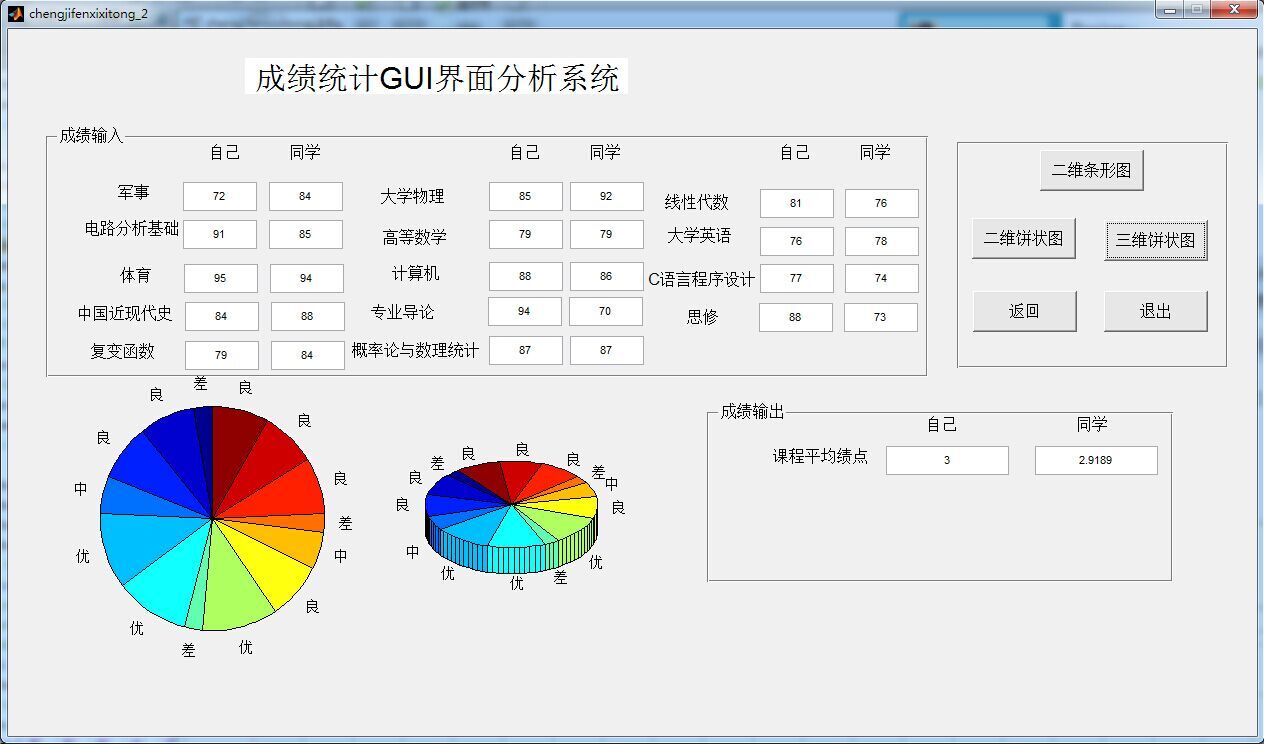This screenshot has width=1264, height=744.
Task: Click the 概率论与数理统计 label
Action: click(x=415, y=350)
